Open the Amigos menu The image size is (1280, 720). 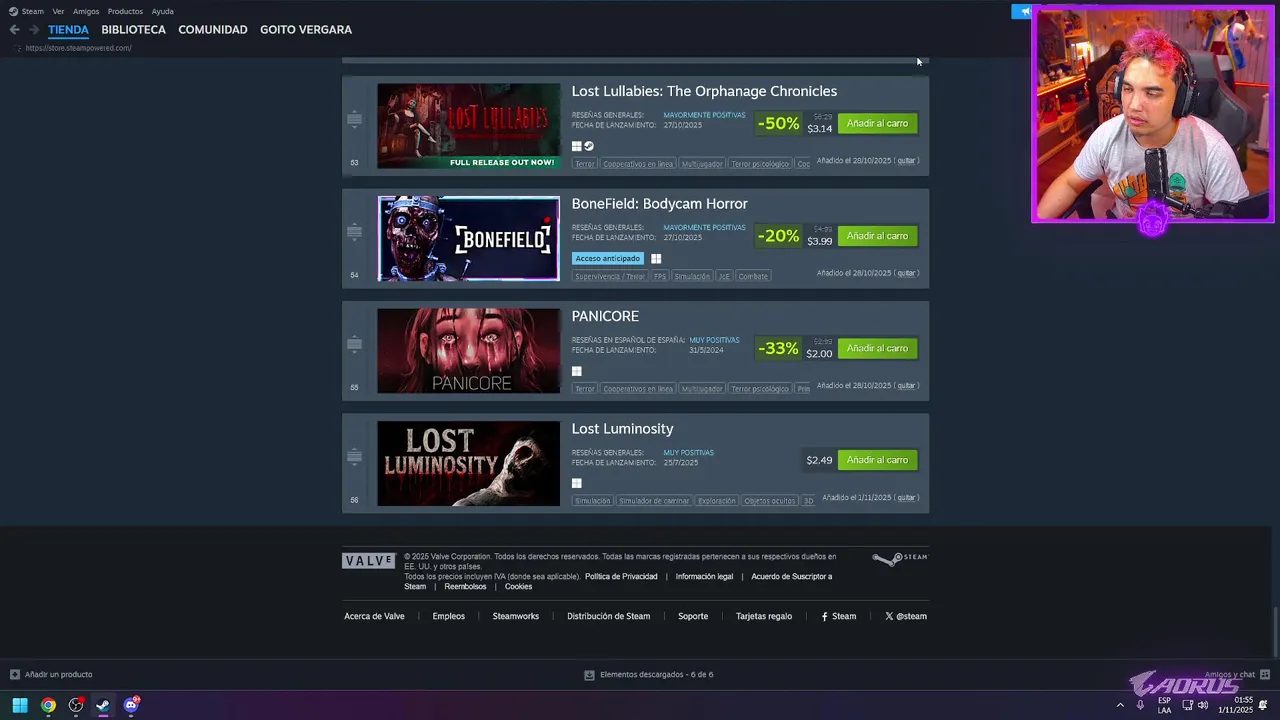point(86,11)
